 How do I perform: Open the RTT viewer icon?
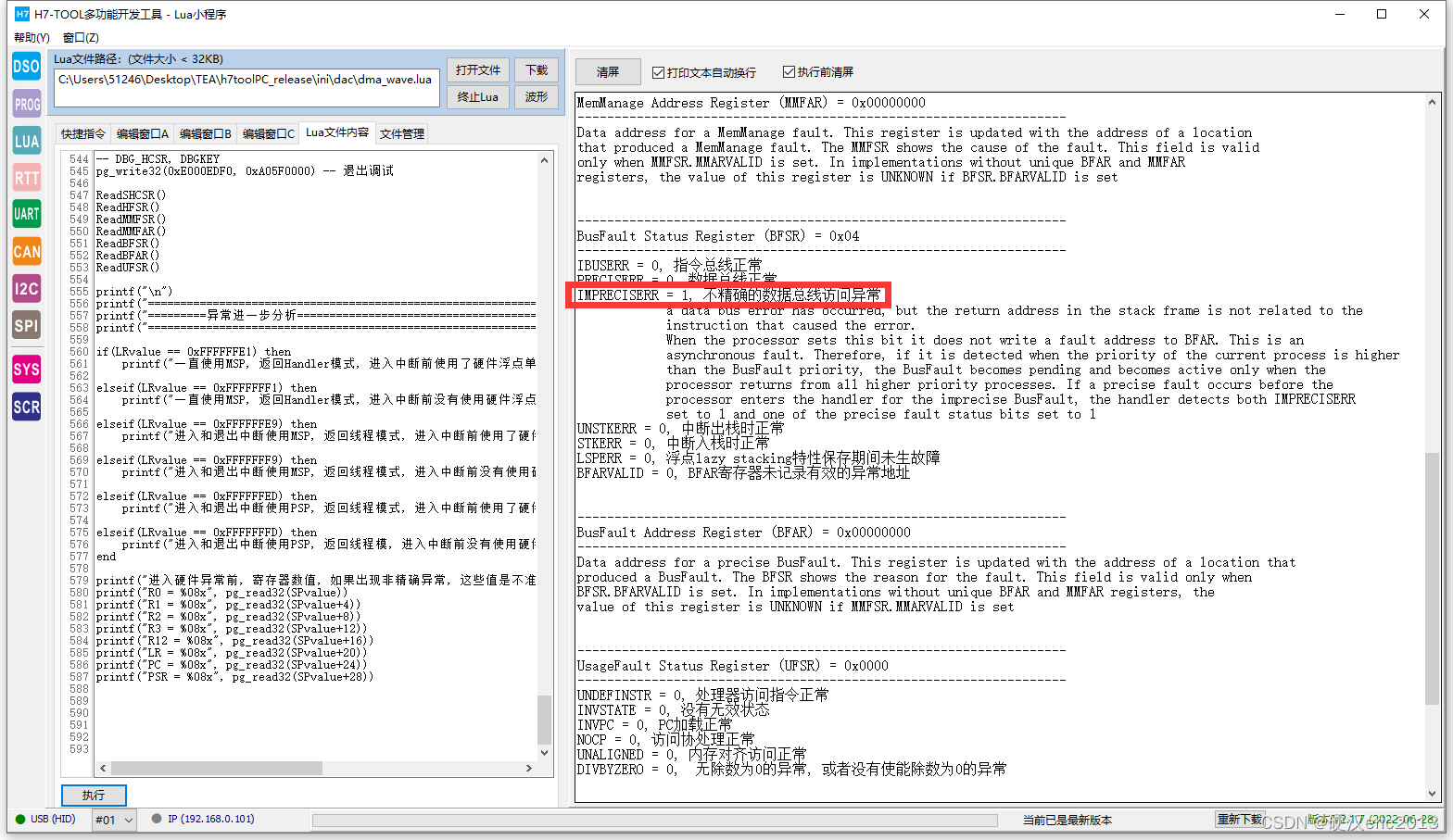coord(26,178)
